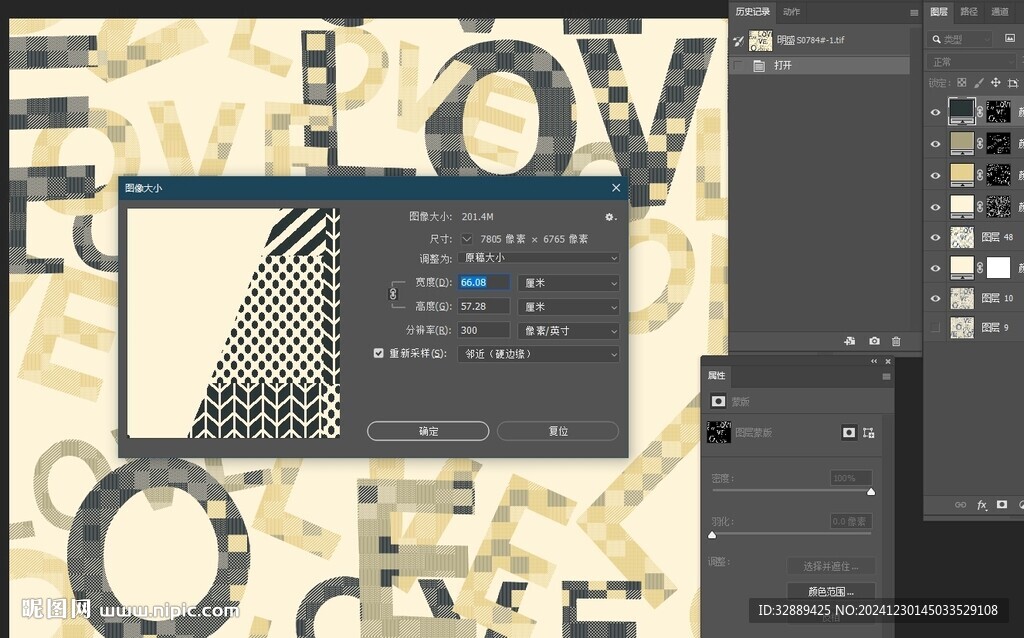Collapse Properties panel with double arrows
The width and height of the screenshot is (1024, 638).
(x=874, y=361)
